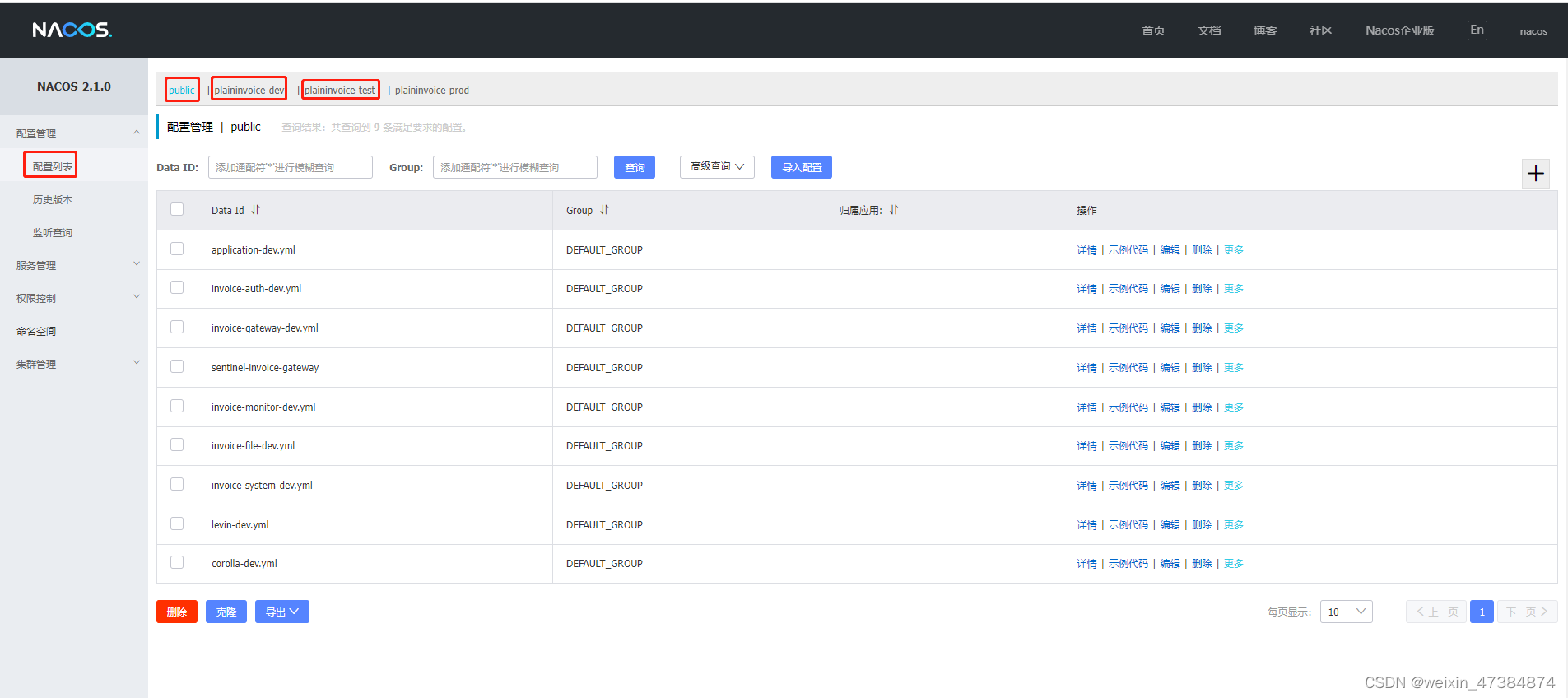1568x698 pixels.
Task: Open the 导出 export dropdown
Action: [282, 612]
